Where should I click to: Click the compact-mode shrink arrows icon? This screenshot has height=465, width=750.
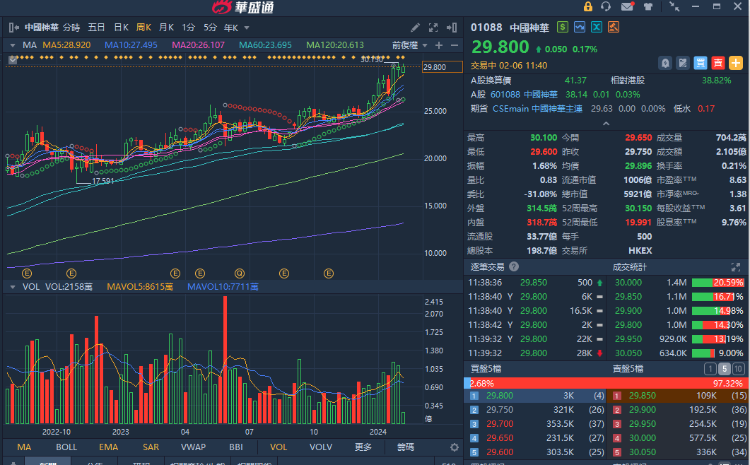pos(674,6)
